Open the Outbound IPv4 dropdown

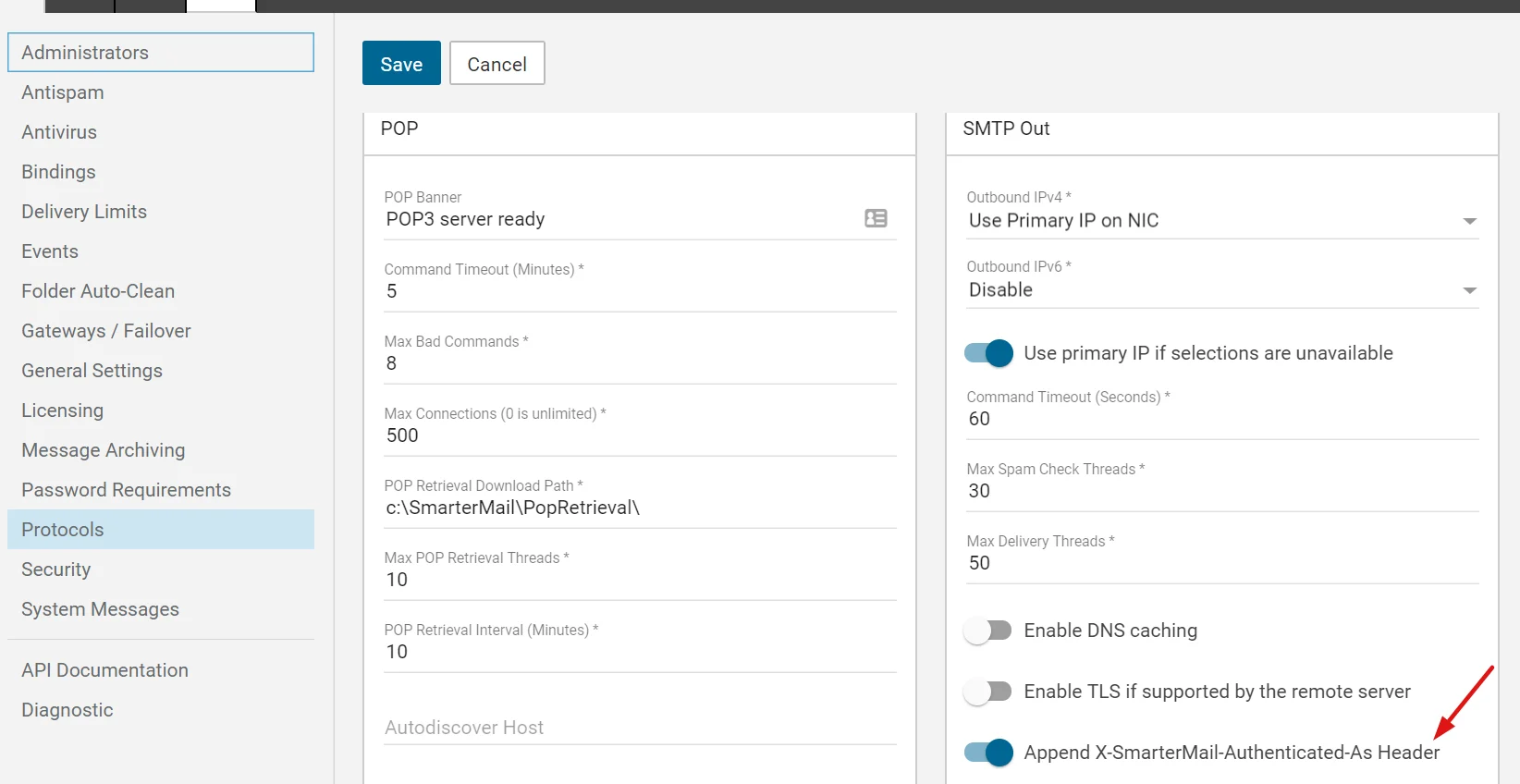pos(1222,220)
